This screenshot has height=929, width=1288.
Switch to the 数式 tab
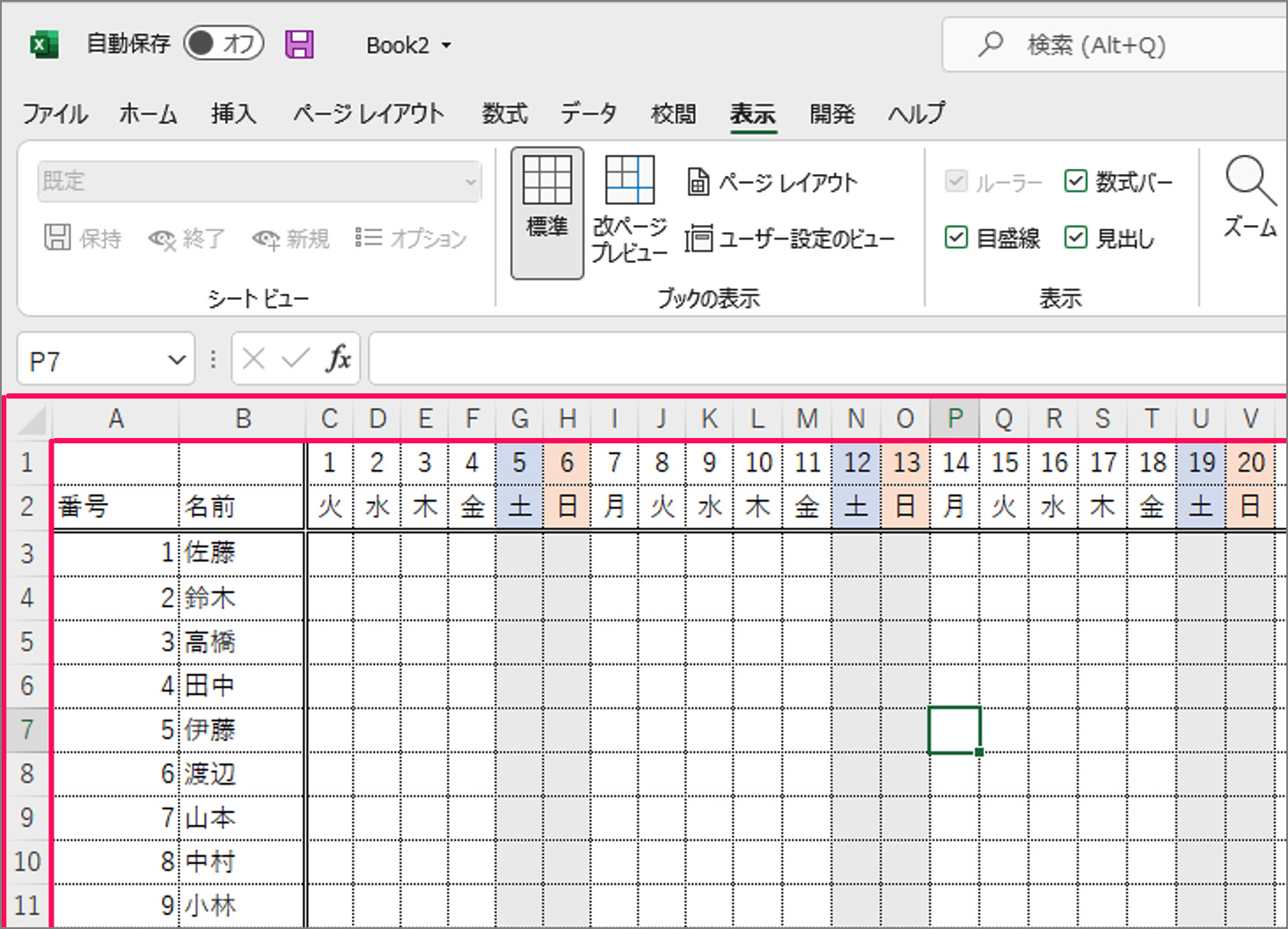coord(504,113)
